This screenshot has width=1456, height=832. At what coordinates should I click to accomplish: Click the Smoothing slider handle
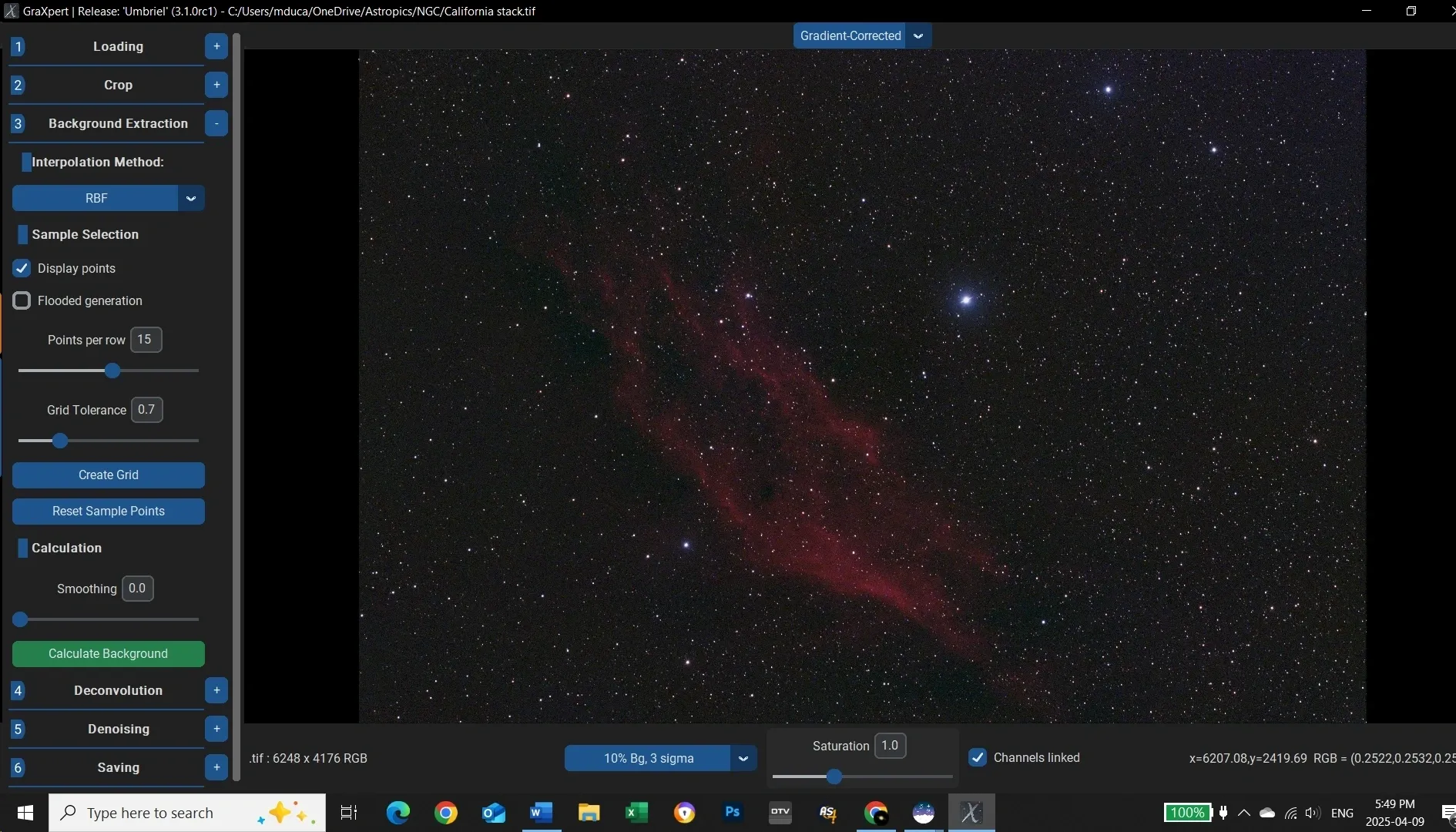point(20,619)
